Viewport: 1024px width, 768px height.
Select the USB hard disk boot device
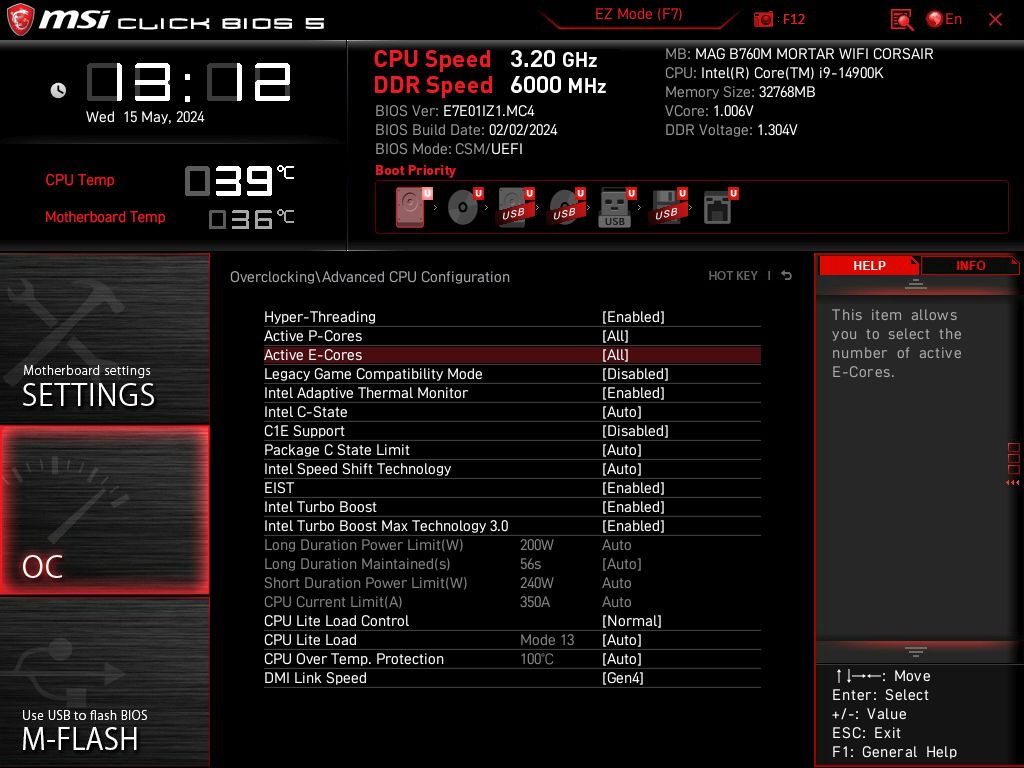tap(516, 207)
